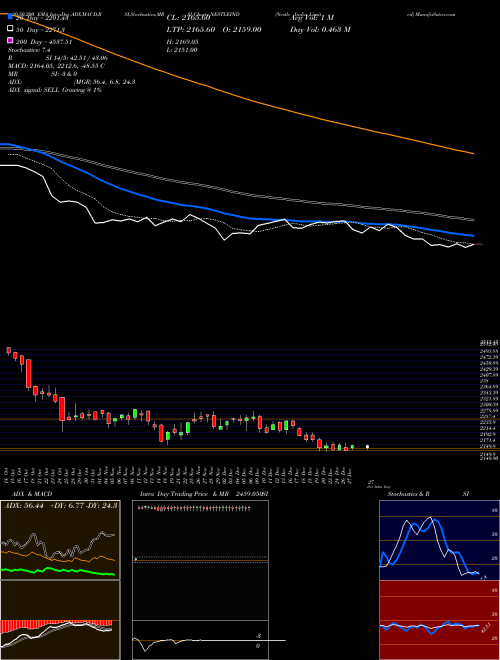500x660 pixels.
Task: Click the magenta 200 Day legend swatch
Action: coord(10,40)
